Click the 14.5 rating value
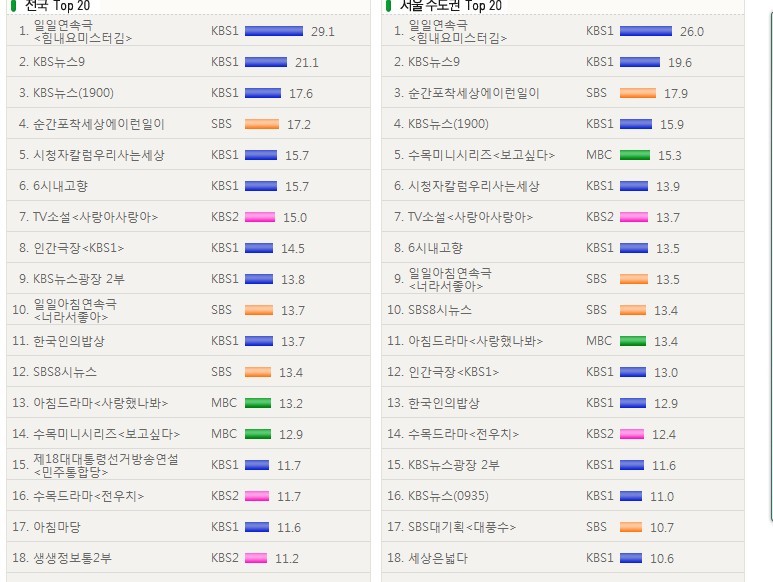This screenshot has height=582, width=773. 293,248
